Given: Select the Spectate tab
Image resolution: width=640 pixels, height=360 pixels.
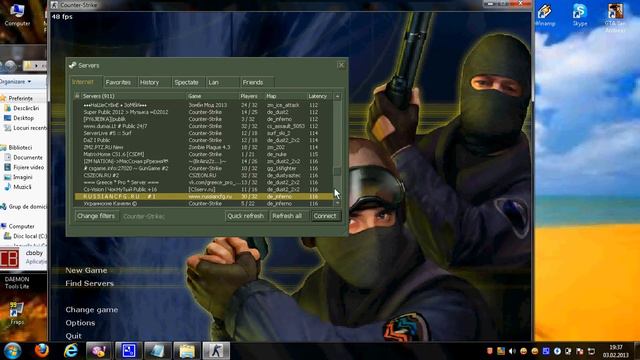Looking at the screenshot, I should pyautogui.click(x=188, y=82).
